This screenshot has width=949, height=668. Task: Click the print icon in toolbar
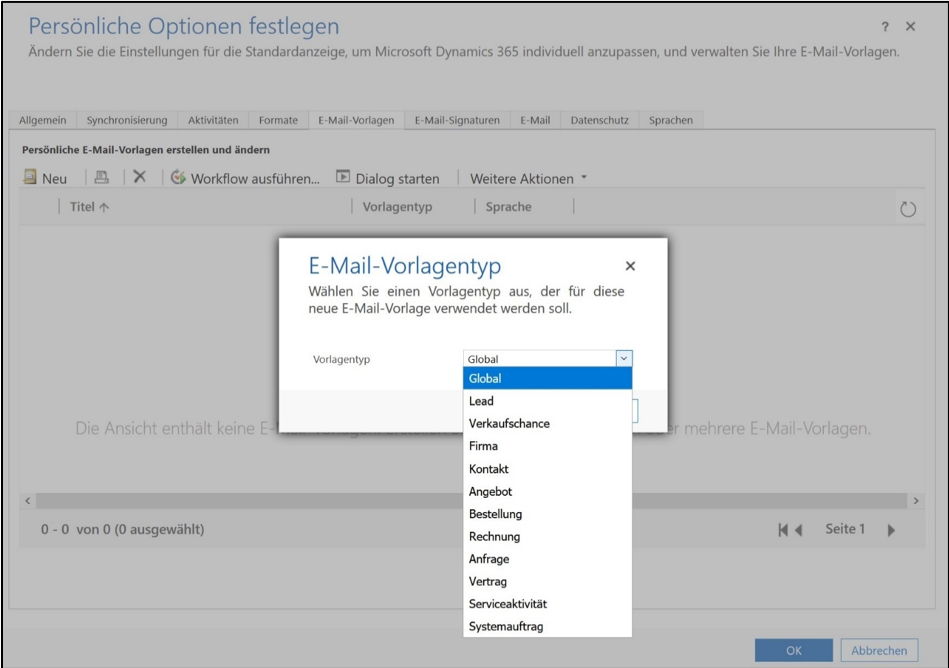pyautogui.click(x=102, y=177)
